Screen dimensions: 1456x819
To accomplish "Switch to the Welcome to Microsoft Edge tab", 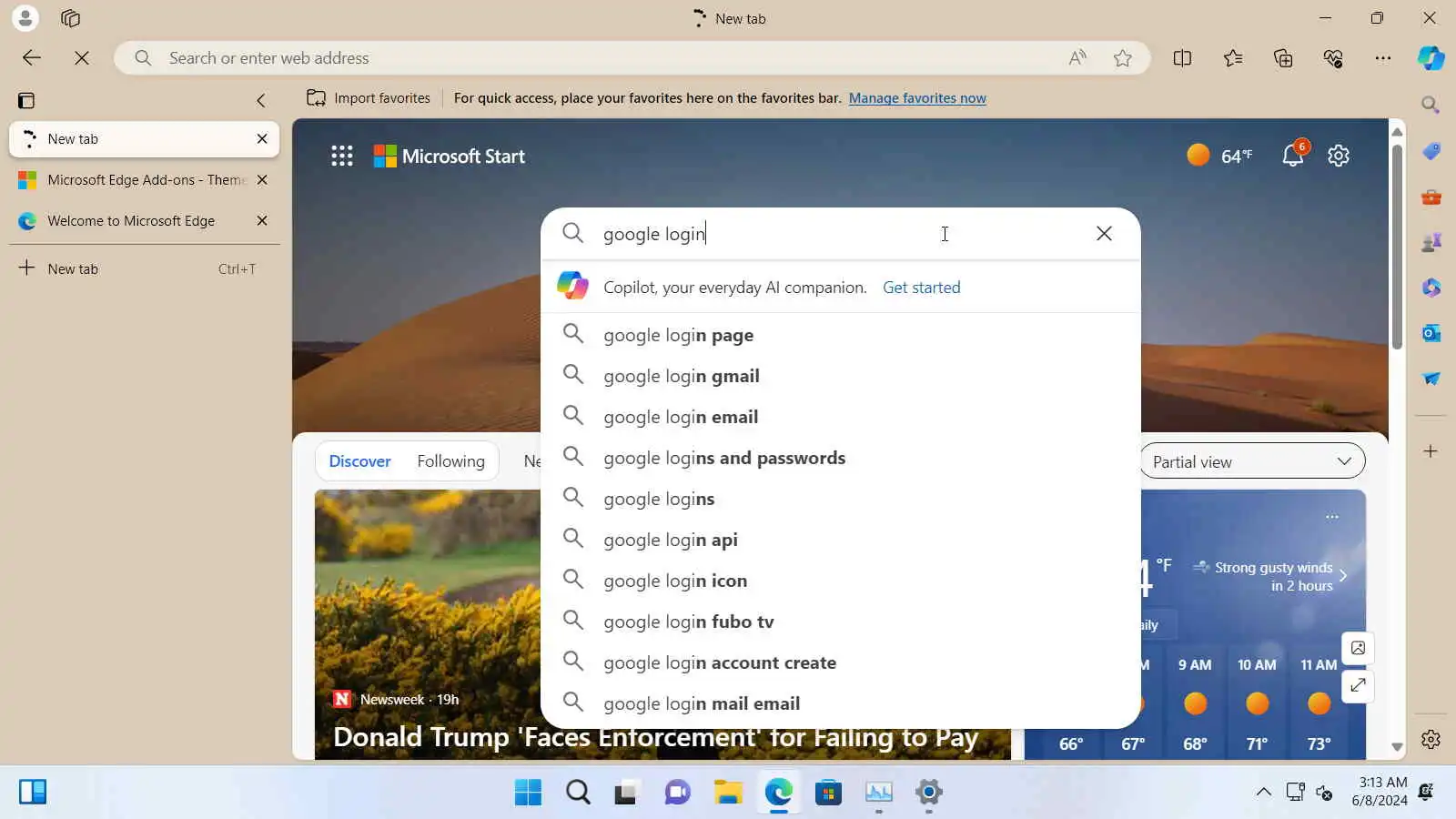I will click(x=145, y=221).
